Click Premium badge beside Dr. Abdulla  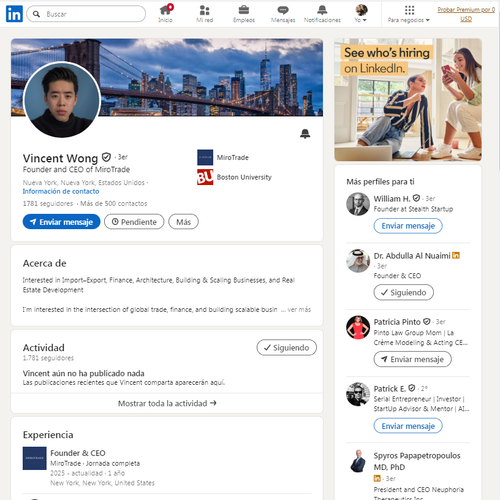[x=456, y=256]
